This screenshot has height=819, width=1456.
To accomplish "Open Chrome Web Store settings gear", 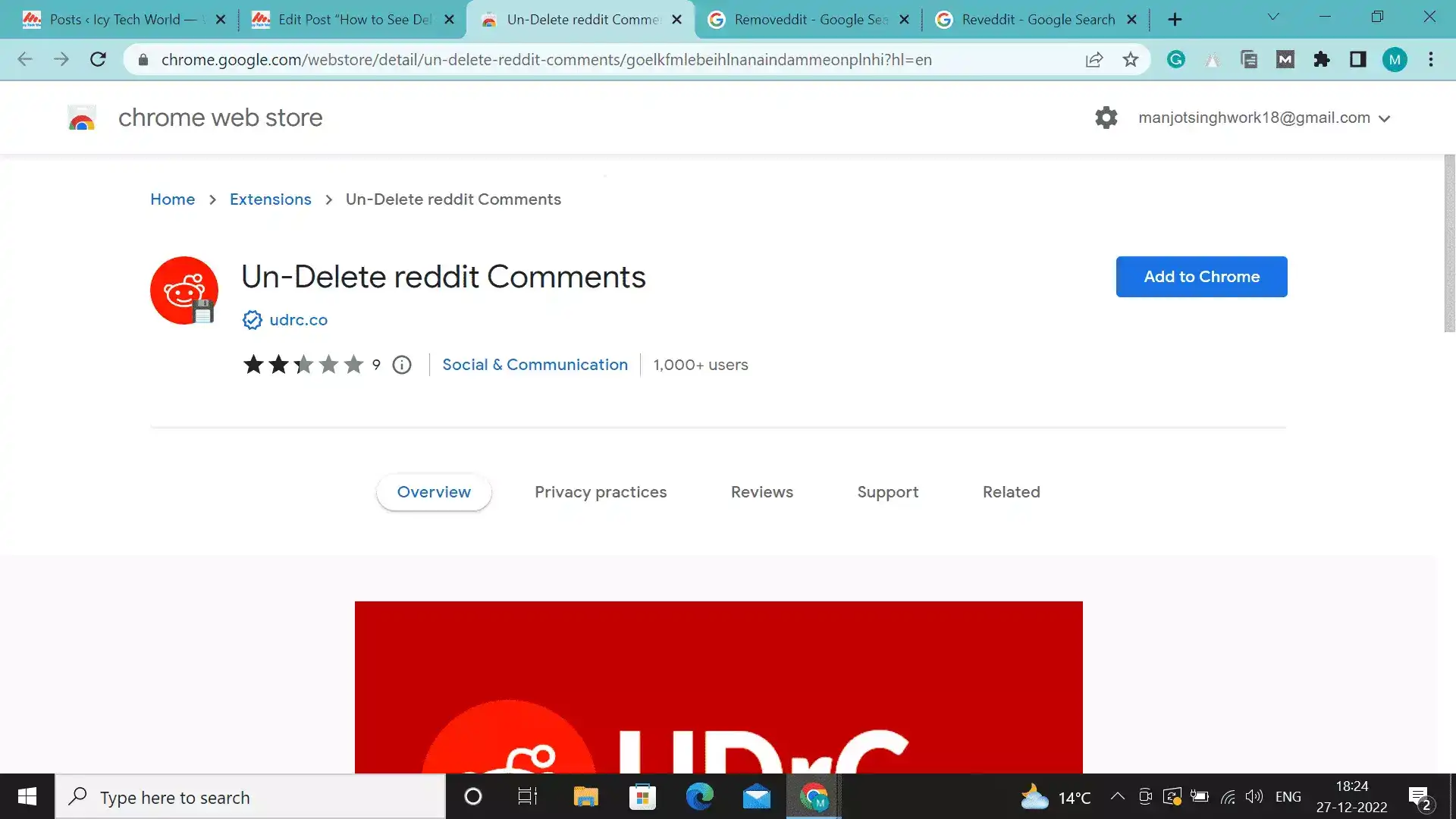I will pyautogui.click(x=1106, y=118).
